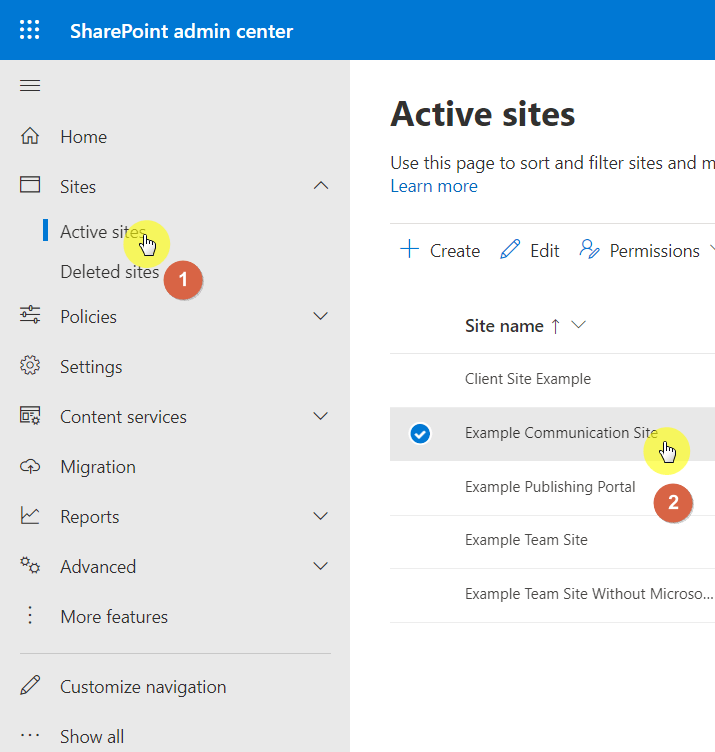Click Customize navigation
The height and width of the screenshot is (752, 715).
143,687
